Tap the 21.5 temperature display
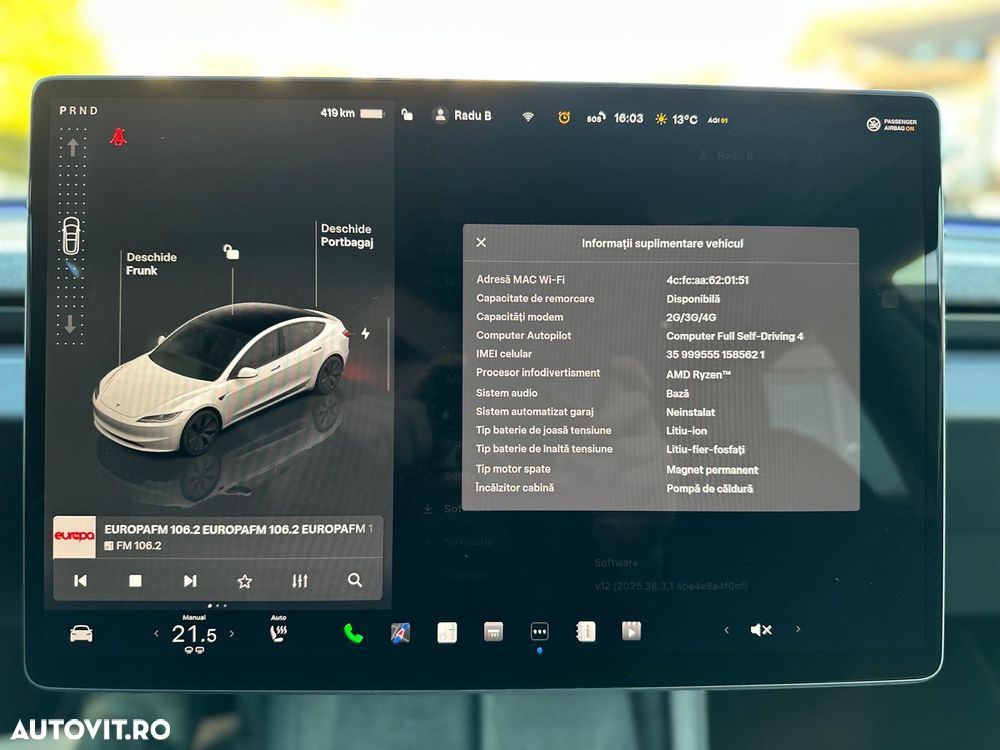The image size is (1000, 750). pyautogui.click(x=194, y=634)
